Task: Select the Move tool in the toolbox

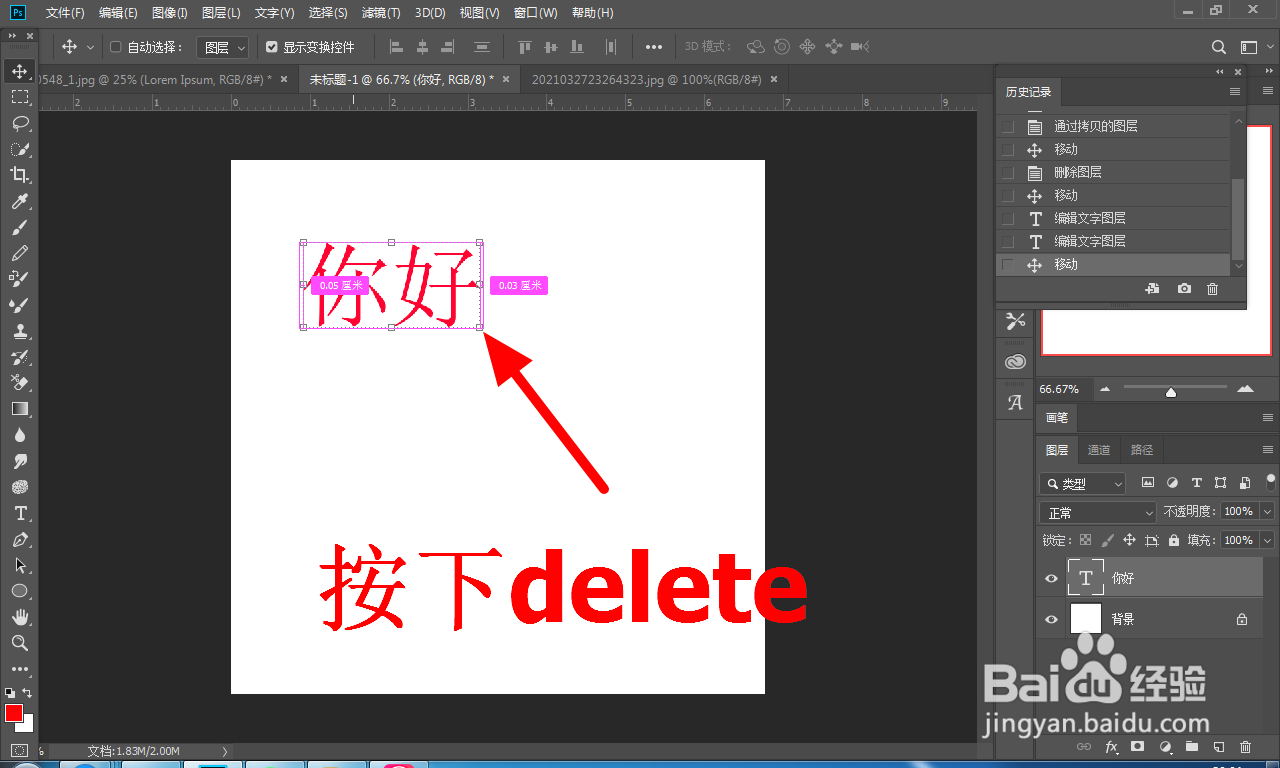Action: point(19,71)
